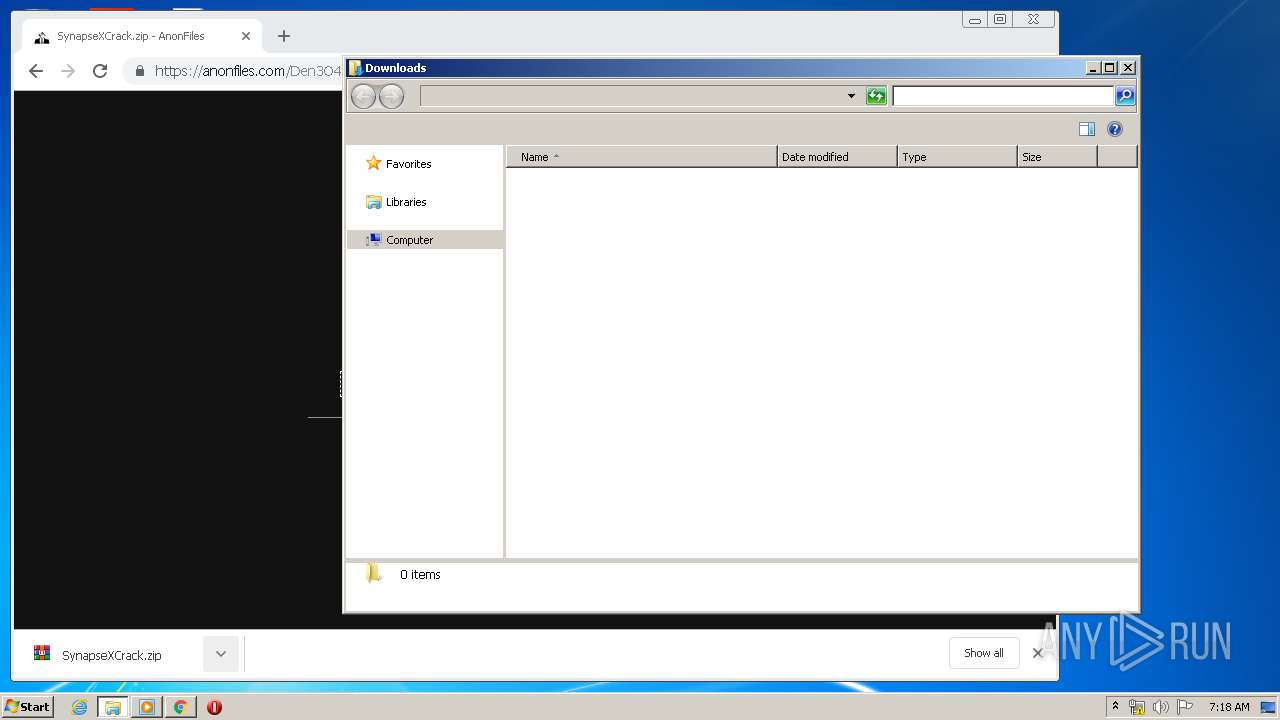Launch Windows Media Player from taskbar

147,707
